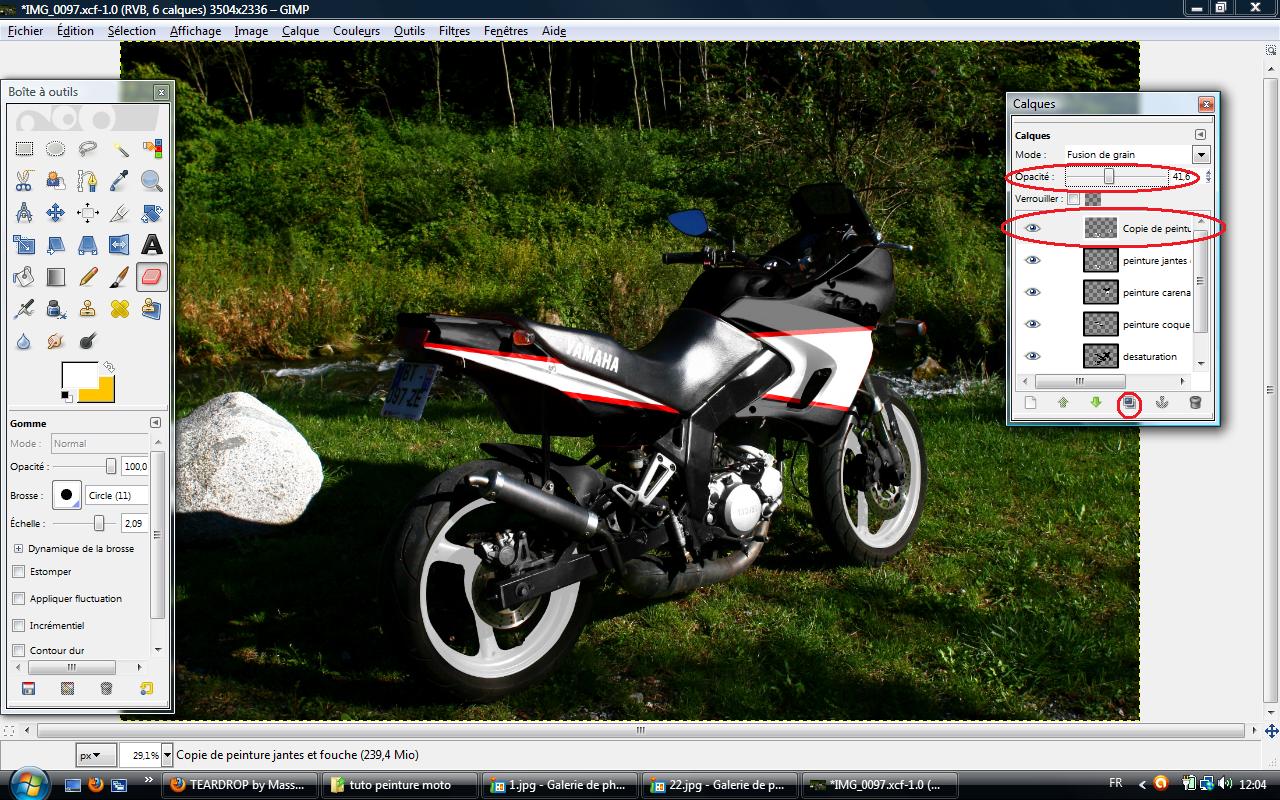
Task: Select the Ellipse Select tool
Action: point(56,149)
